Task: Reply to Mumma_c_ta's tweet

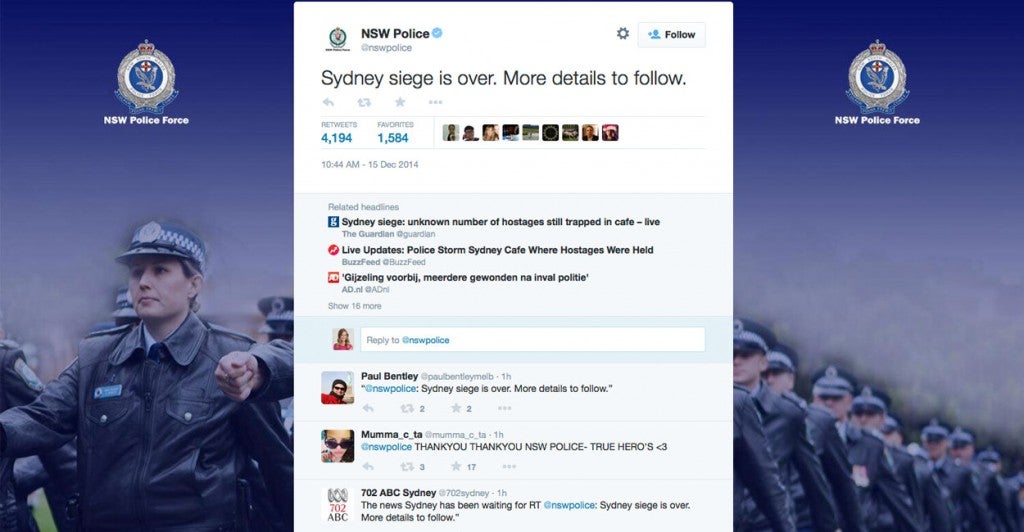Action: point(367,466)
